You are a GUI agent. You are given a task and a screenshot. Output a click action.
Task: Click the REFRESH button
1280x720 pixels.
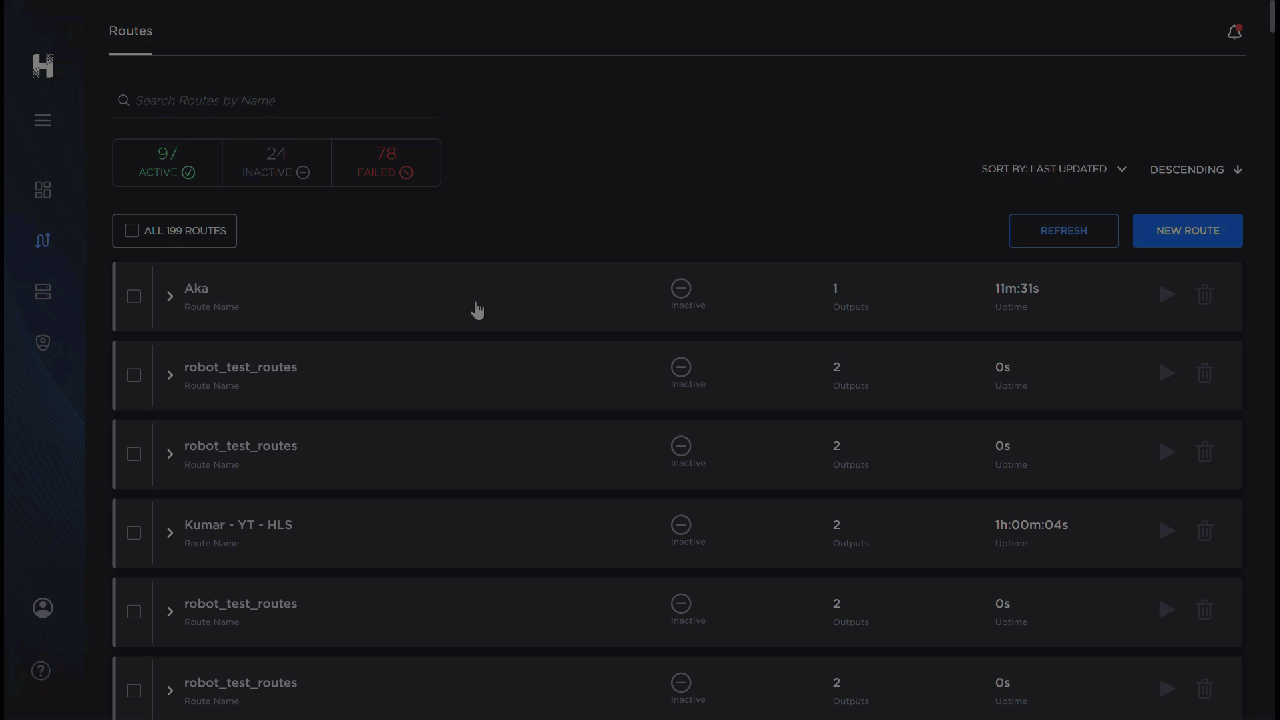[1063, 230]
